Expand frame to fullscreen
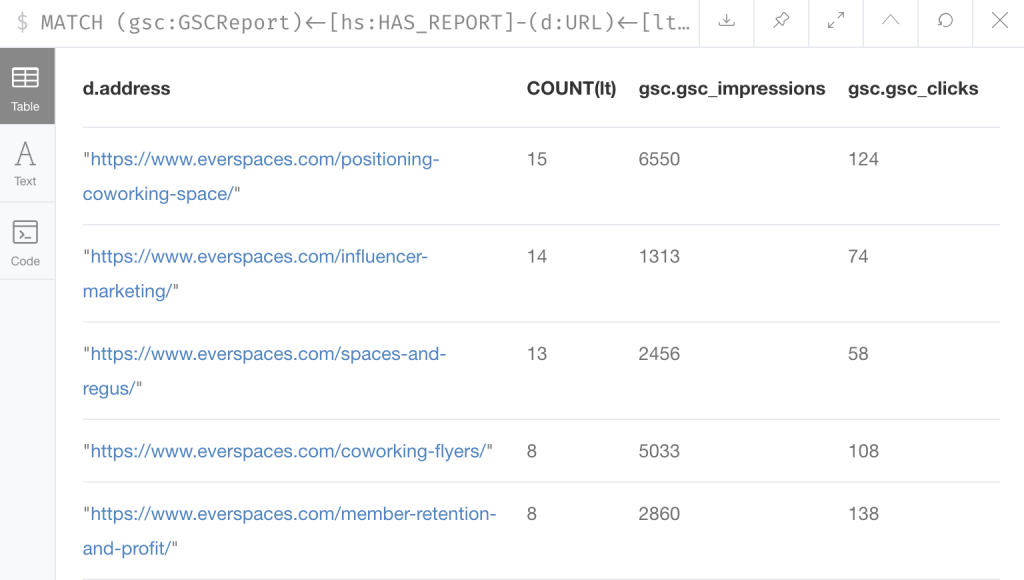Screen dimensions: 1024x580 tap(836, 21)
